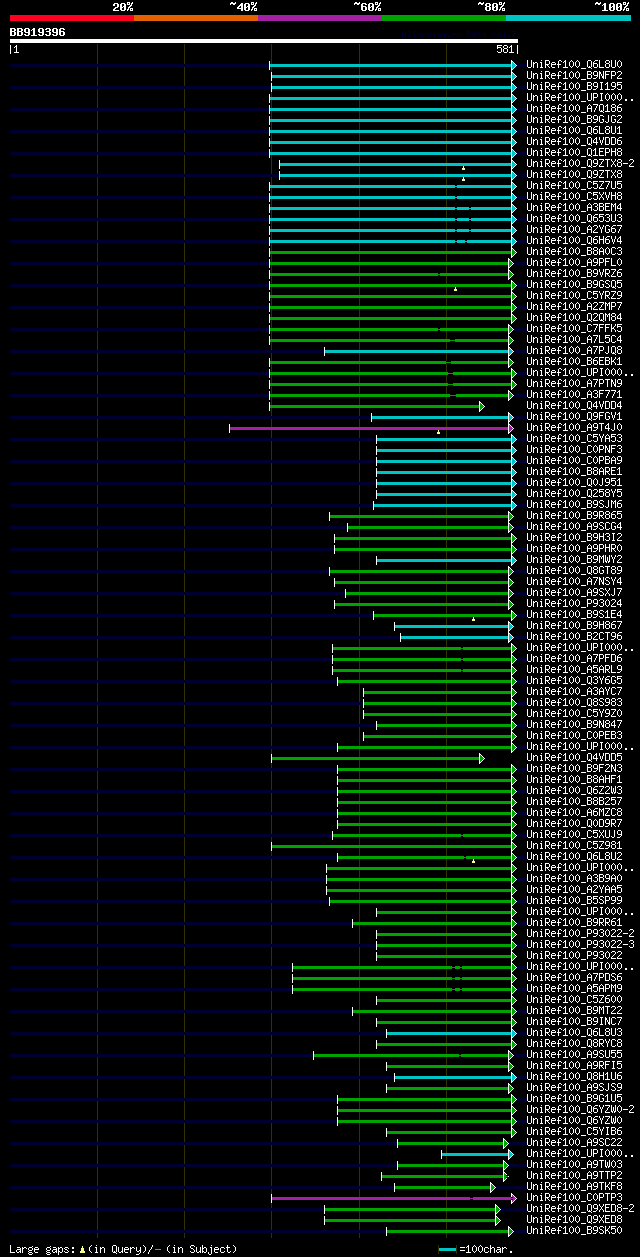Screen dimensions: 640x1257
Task: Select the UniRef100_A9TKF8 label
Action: pos(574,1187)
